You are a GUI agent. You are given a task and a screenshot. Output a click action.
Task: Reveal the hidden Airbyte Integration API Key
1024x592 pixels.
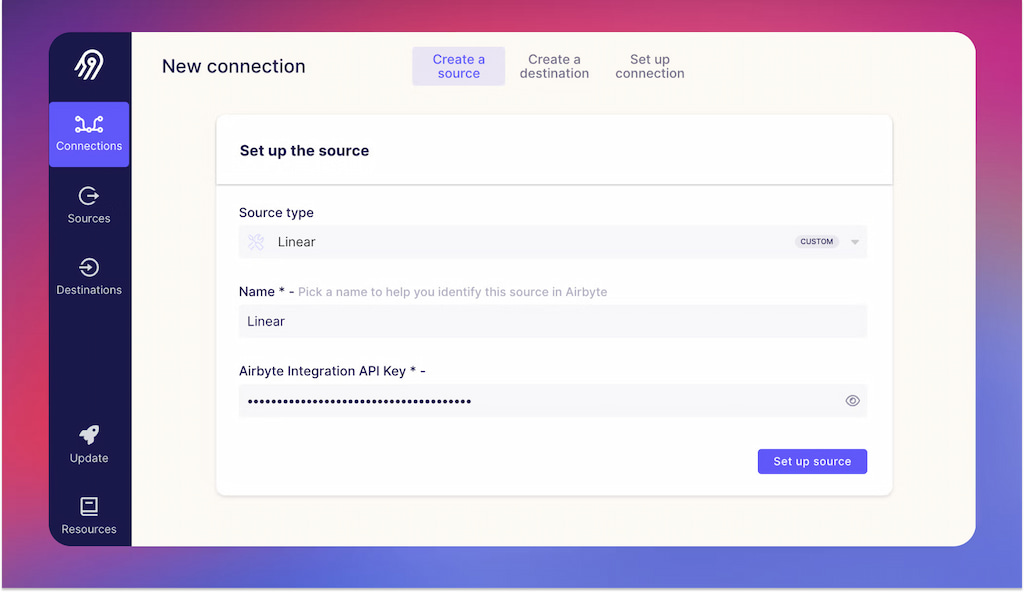[x=852, y=400]
